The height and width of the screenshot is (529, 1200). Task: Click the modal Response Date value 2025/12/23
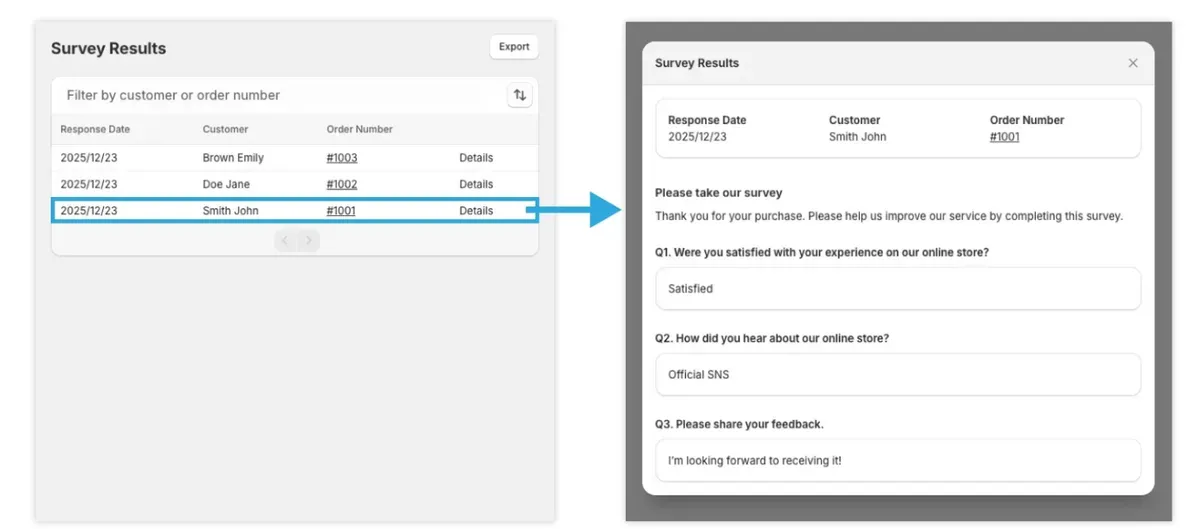[698, 137]
